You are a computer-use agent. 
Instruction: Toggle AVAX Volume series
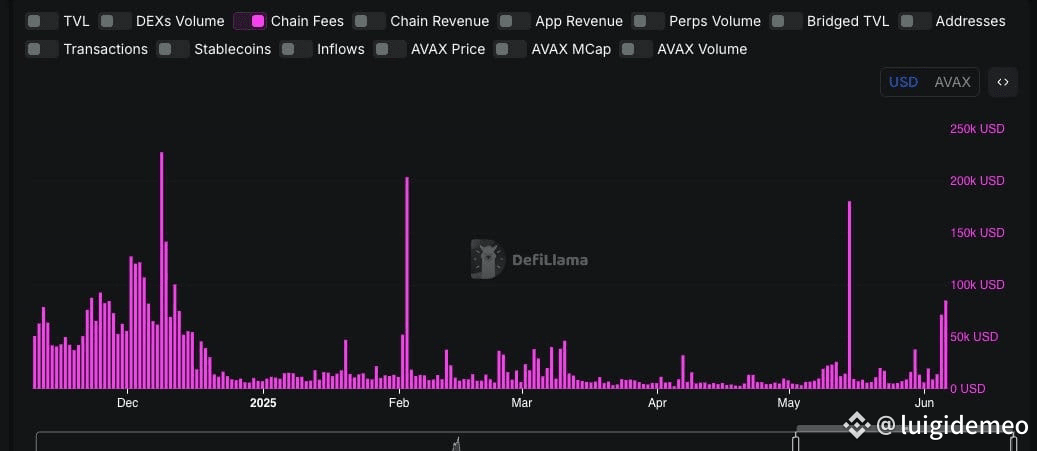(636, 49)
